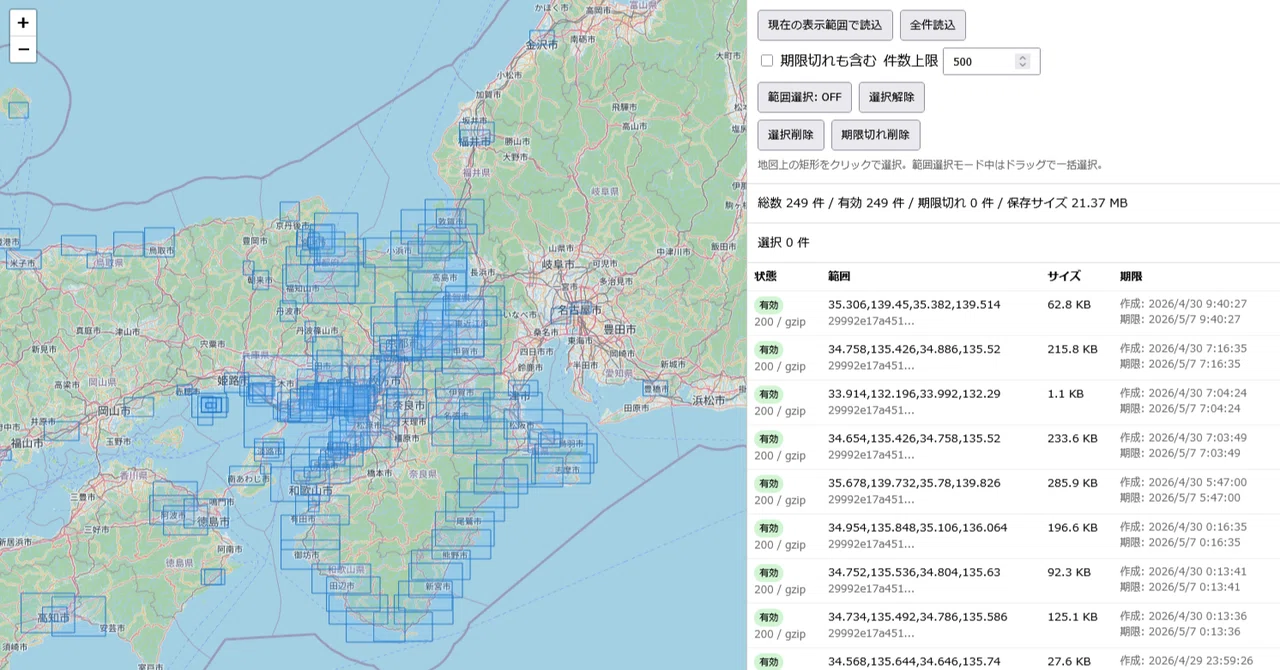Click the 選択削除 button
Viewport: 1280px width, 670px height.
(x=791, y=135)
